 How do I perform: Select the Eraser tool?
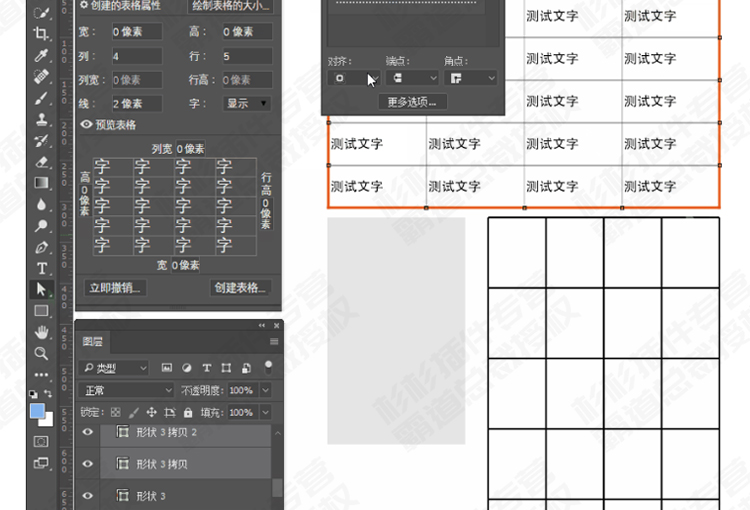(41, 162)
